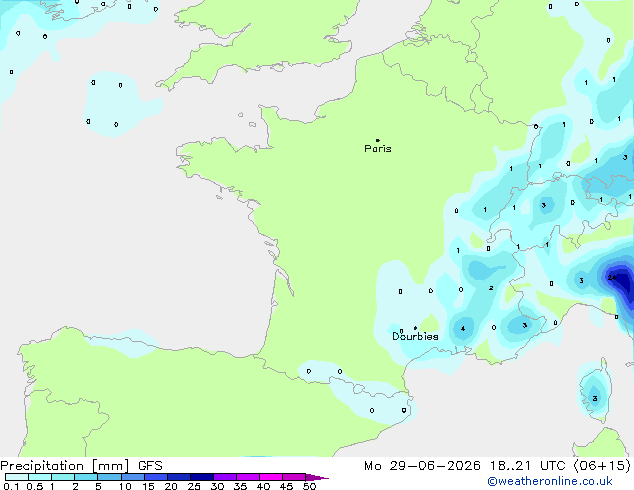634x490 pixels.
Task: Click the 4 mm precipitation value near Dourbies
Action: [x=463, y=329]
